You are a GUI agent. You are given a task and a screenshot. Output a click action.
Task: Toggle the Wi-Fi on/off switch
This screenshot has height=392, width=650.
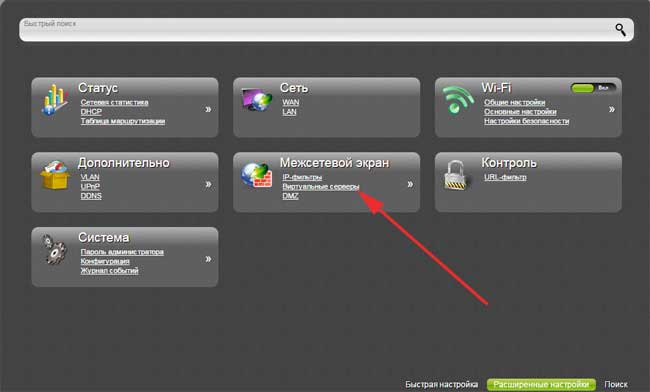tap(593, 88)
